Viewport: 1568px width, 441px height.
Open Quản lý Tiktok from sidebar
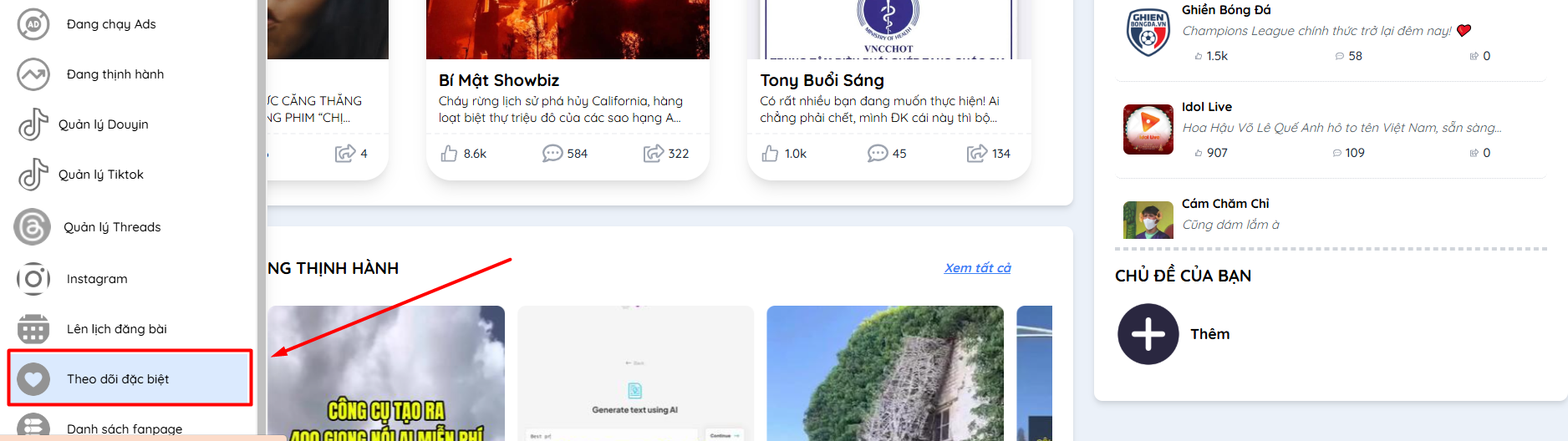click(101, 175)
